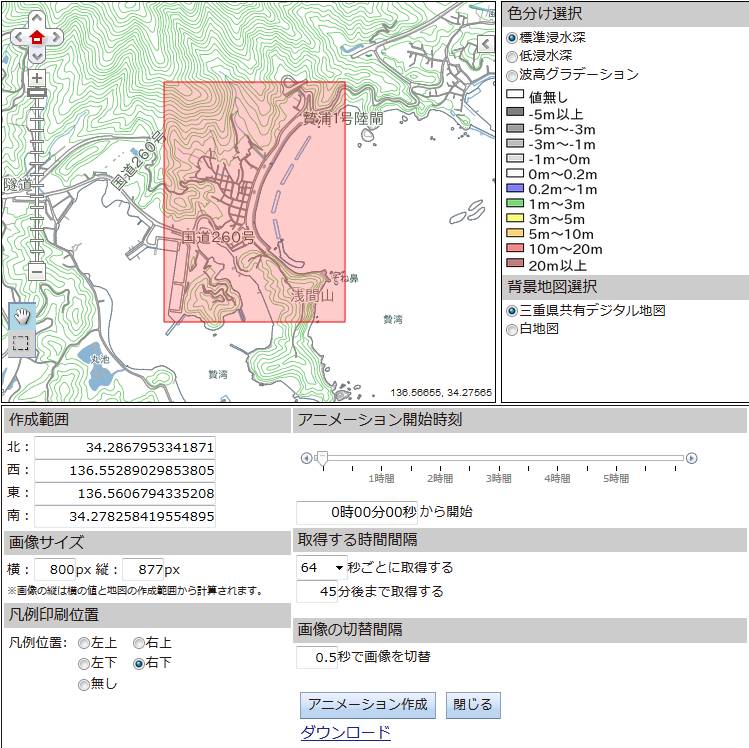Click the ダウンロード link
The height and width of the screenshot is (748, 749).
click(345, 733)
